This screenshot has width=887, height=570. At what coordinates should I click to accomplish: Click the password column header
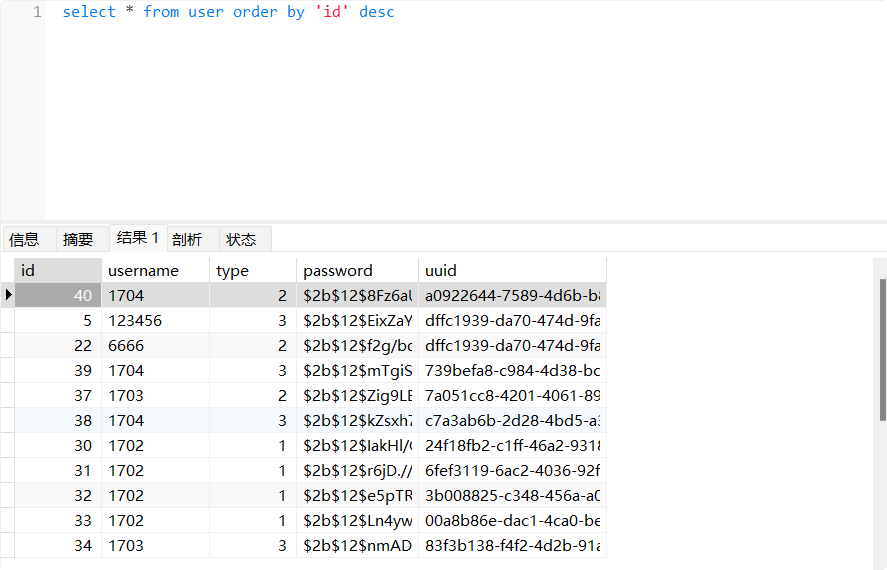(357, 270)
